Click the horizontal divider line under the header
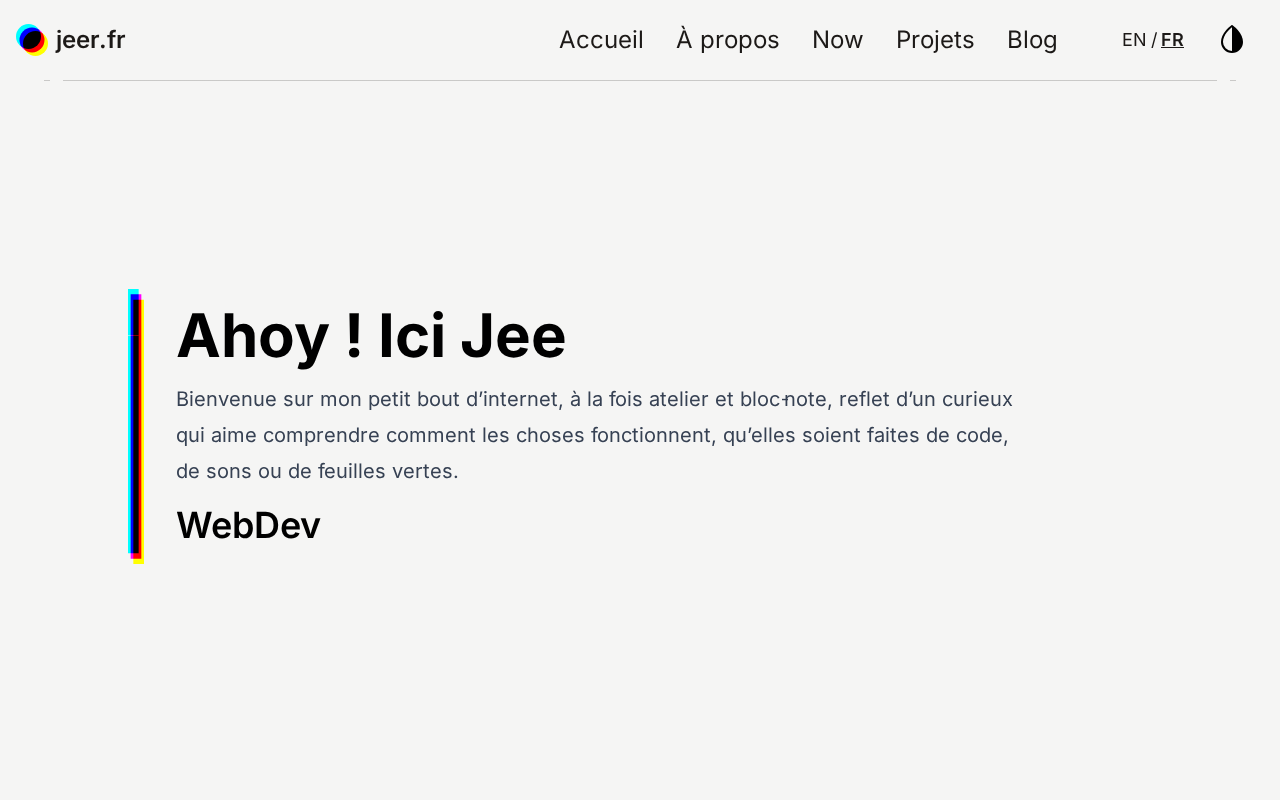 (640, 80)
